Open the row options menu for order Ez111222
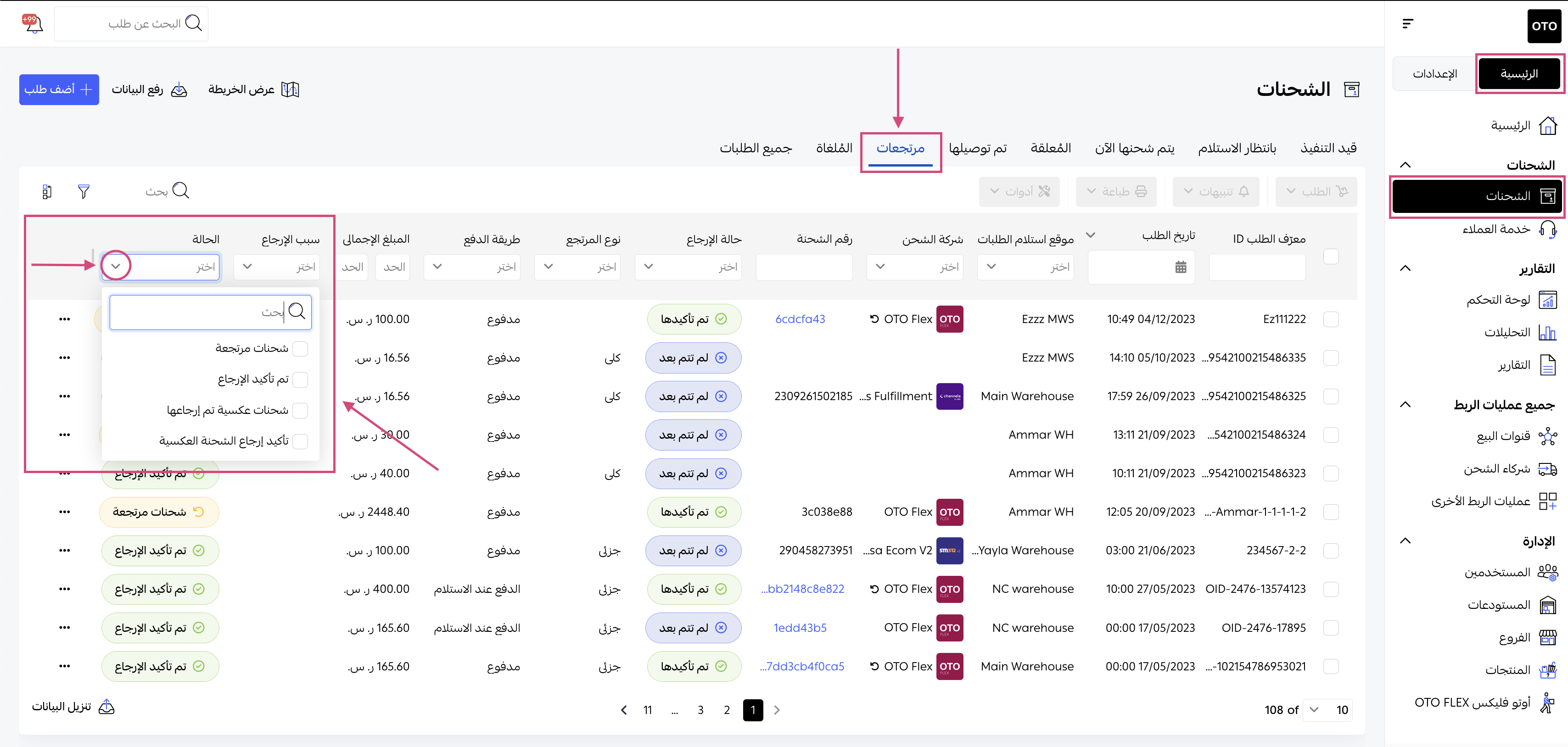This screenshot has width=1568, height=747. click(65, 319)
